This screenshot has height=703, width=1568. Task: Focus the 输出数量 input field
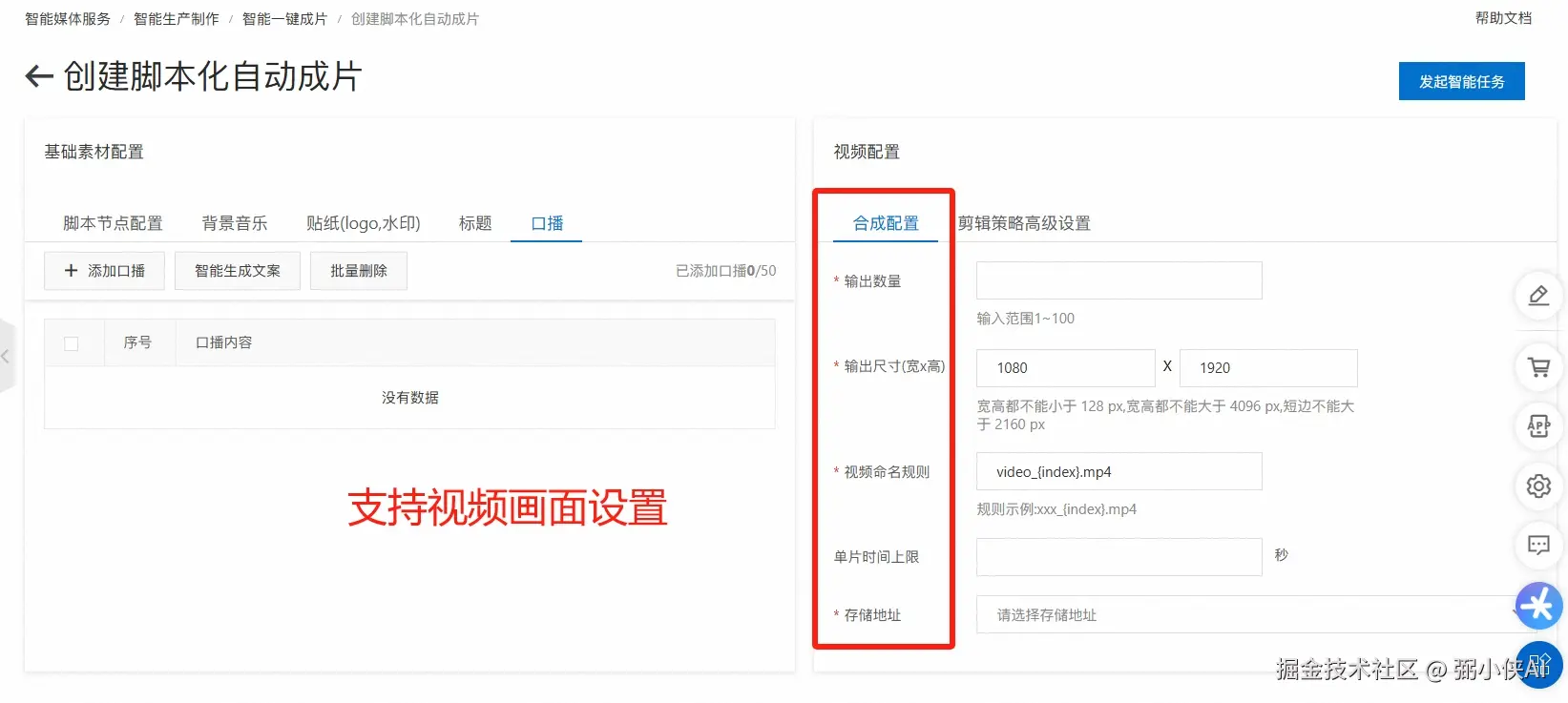(x=1119, y=280)
